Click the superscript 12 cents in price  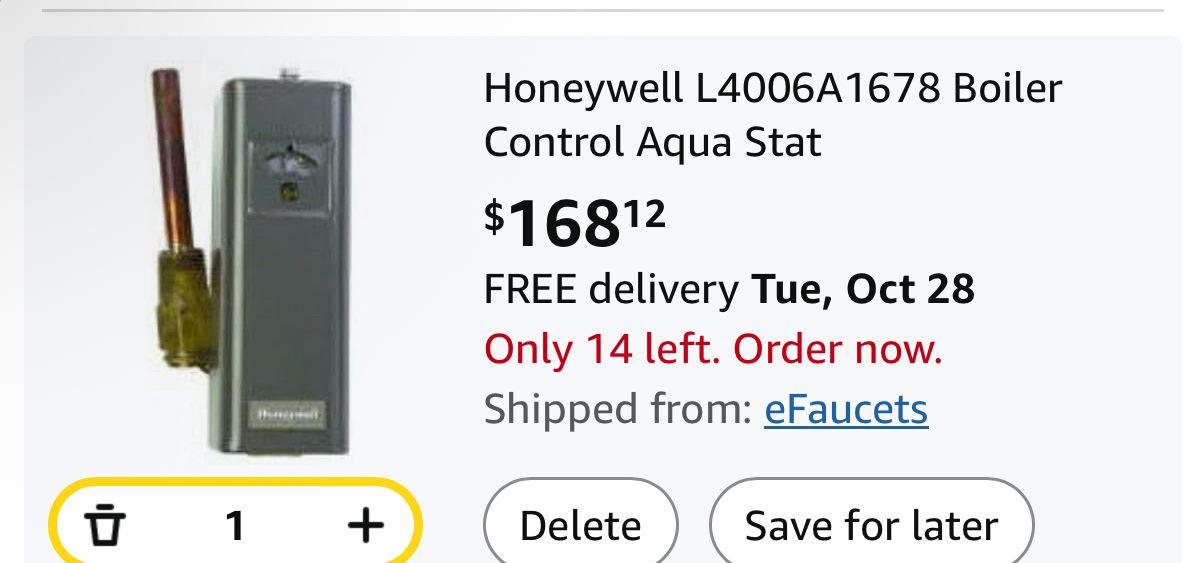pyautogui.click(x=646, y=213)
